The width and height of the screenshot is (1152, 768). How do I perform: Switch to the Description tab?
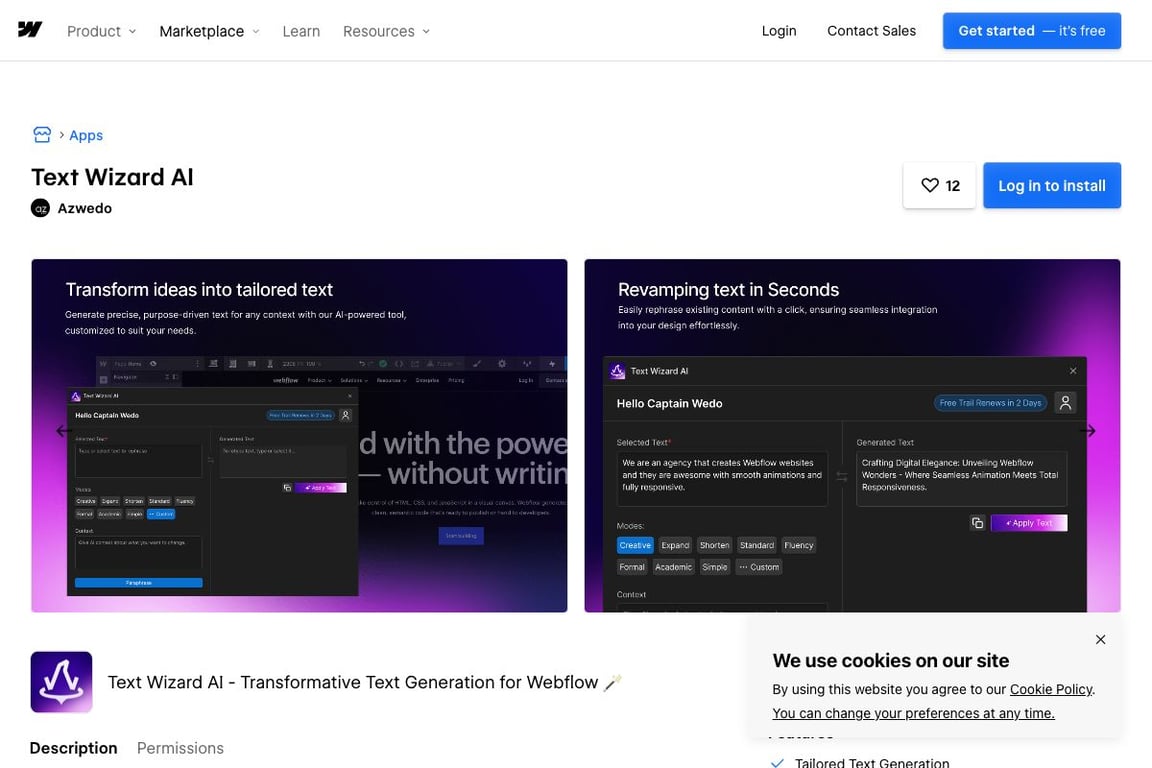[73, 748]
